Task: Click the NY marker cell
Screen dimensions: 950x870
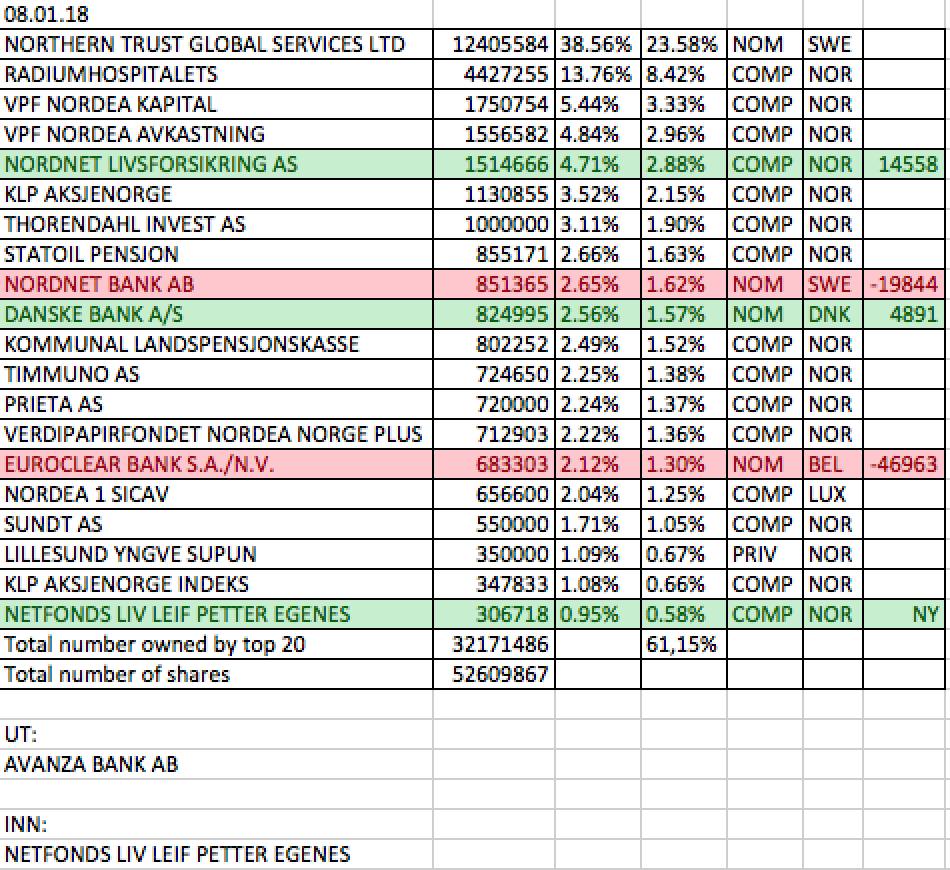Action: (905, 614)
